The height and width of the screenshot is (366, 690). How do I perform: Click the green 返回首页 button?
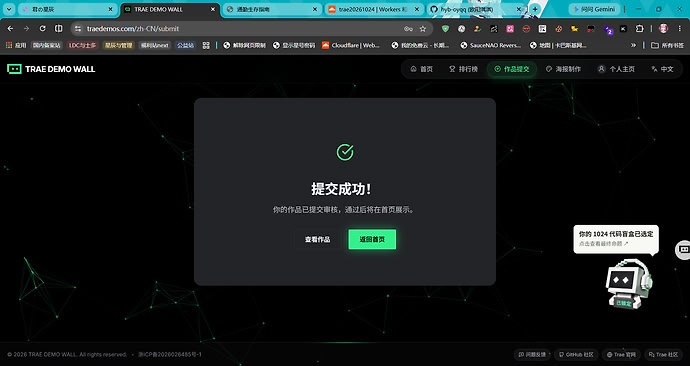point(372,239)
